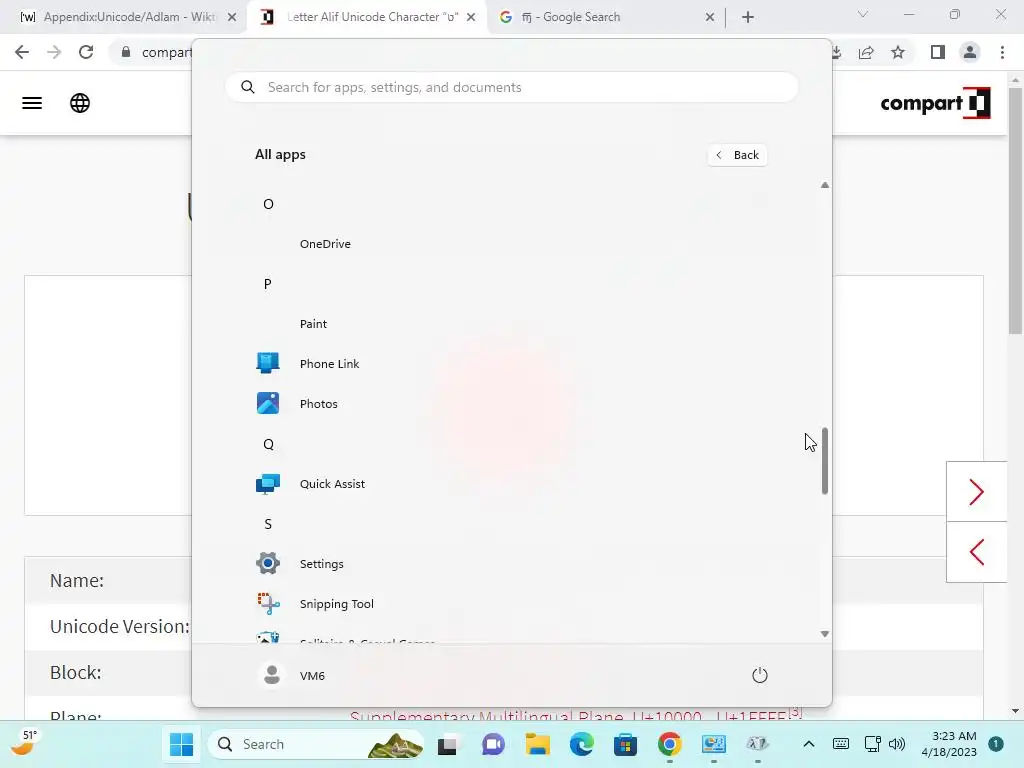Open the volume control in system tray
Image resolution: width=1024 pixels, height=768 pixels.
point(897,744)
